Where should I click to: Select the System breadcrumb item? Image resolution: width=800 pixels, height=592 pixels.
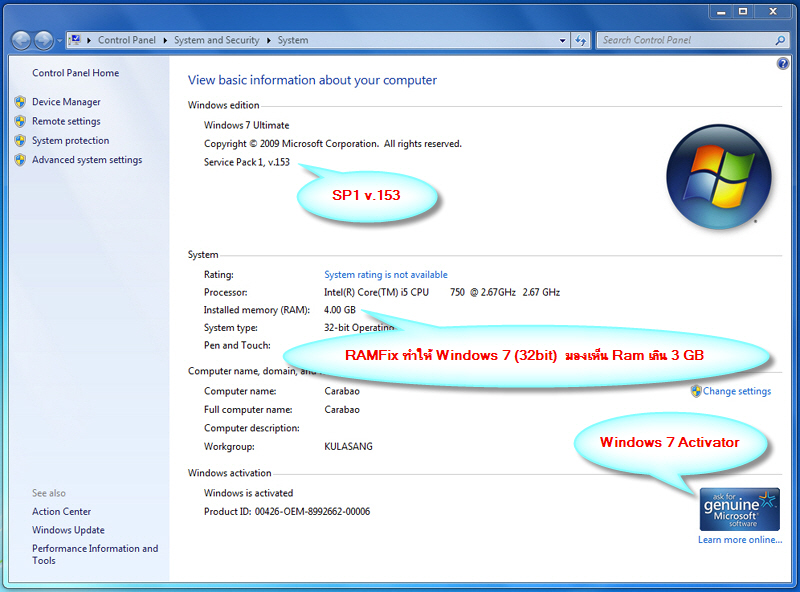pyautogui.click(x=293, y=40)
